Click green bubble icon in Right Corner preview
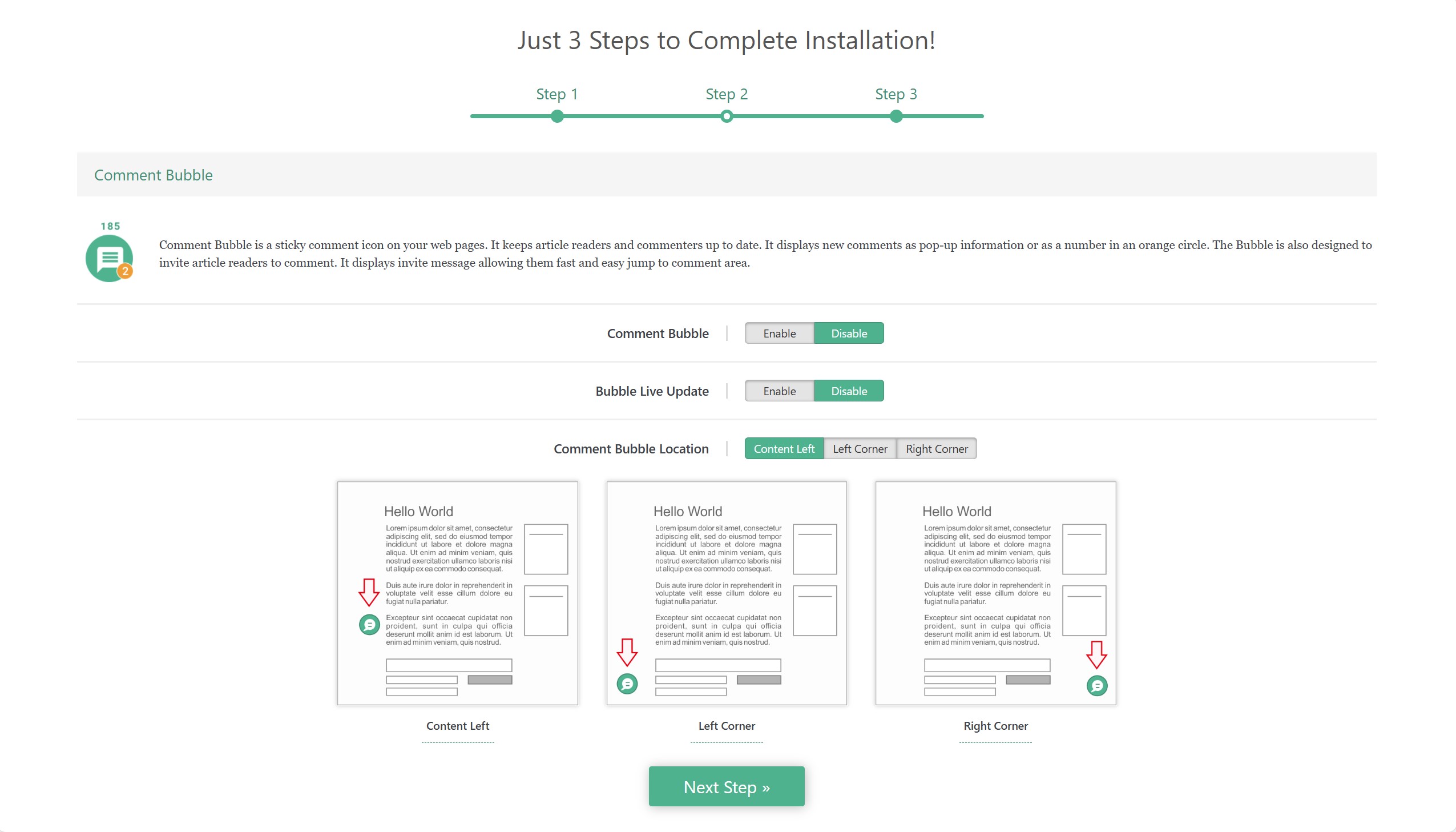Screen dimensions: 1456x832 point(1096,686)
